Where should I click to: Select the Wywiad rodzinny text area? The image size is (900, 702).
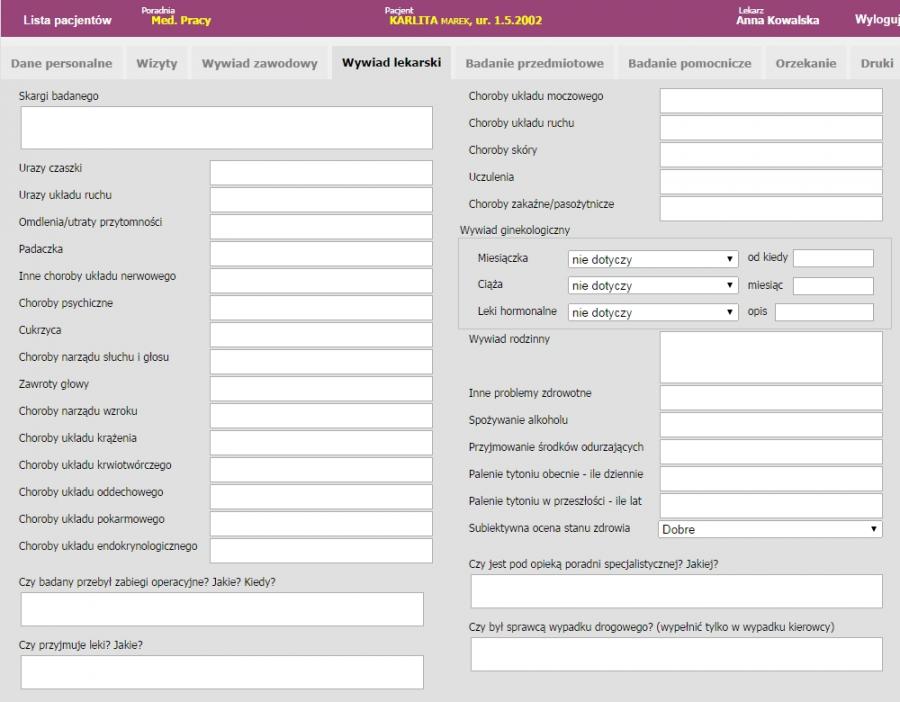[x=771, y=357]
